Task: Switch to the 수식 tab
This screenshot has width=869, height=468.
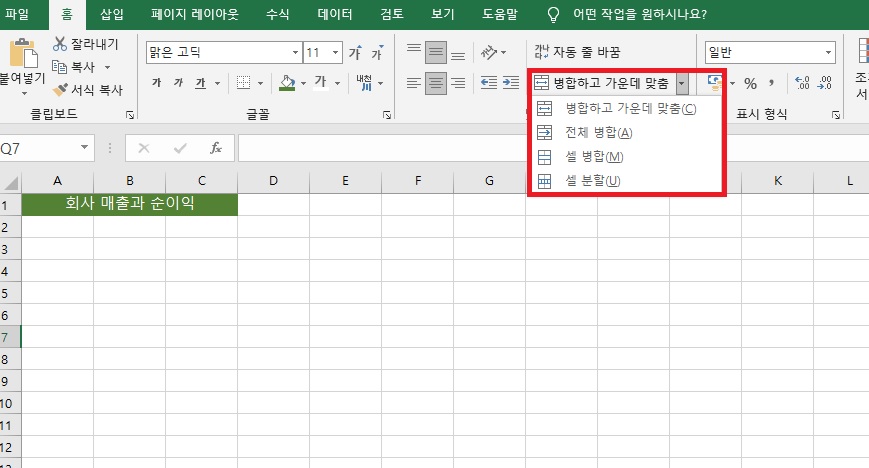Action: click(x=278, y=14)
